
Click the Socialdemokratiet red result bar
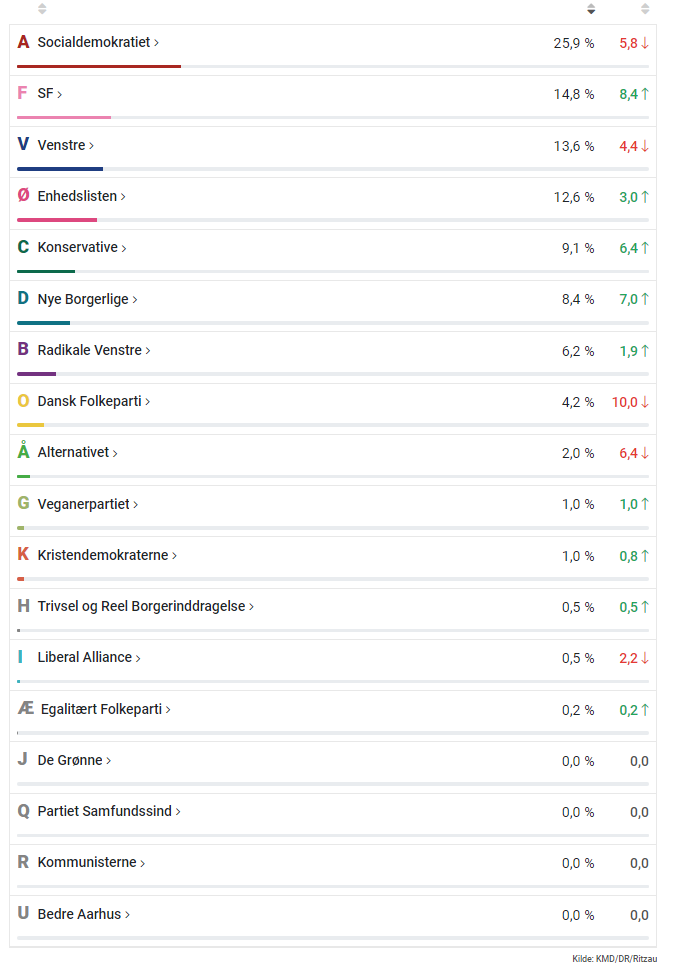99,66
